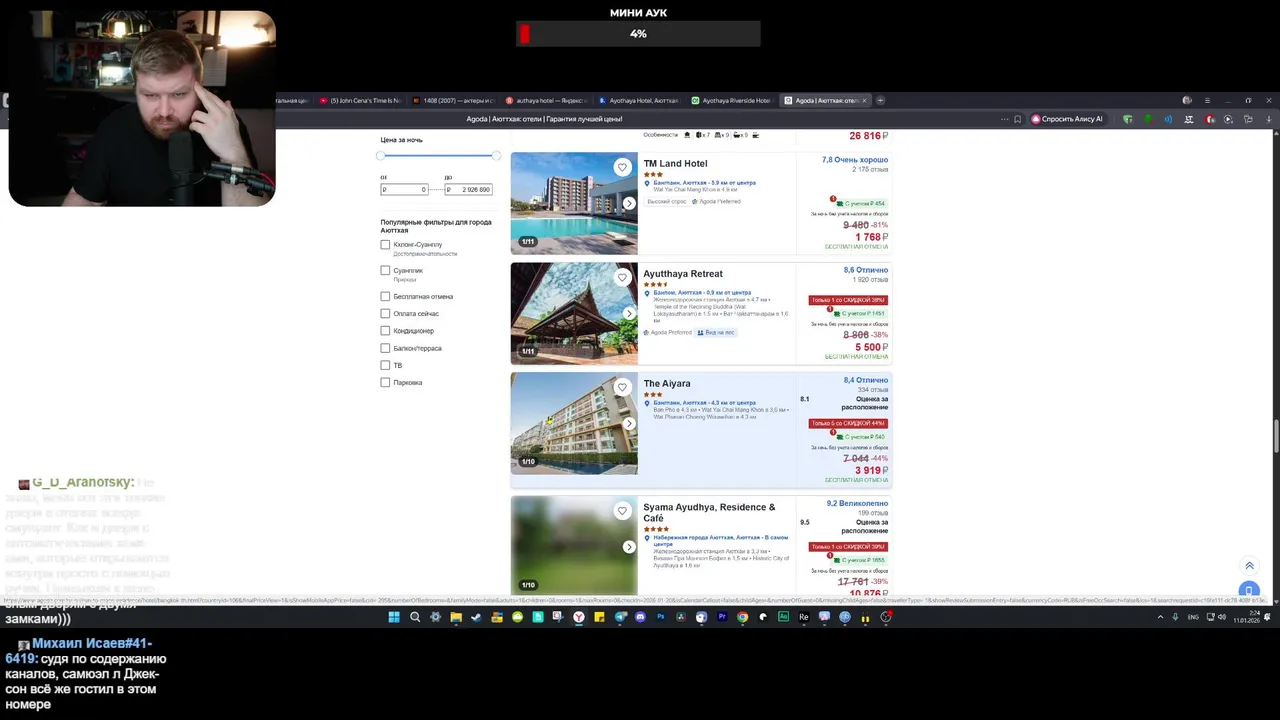The height and width of the screenshot is (720, 1280).
Task: Click rating 8,6 Отлично
Action: (x=865, y=270)
